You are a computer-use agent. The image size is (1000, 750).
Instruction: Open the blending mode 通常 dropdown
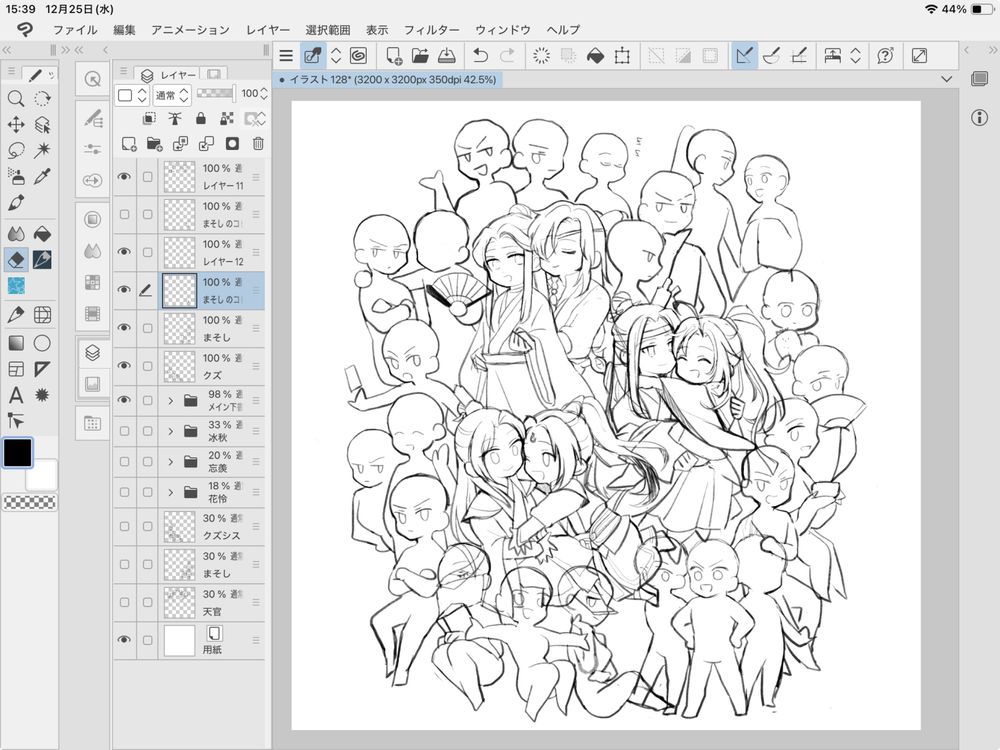(172, 96)
